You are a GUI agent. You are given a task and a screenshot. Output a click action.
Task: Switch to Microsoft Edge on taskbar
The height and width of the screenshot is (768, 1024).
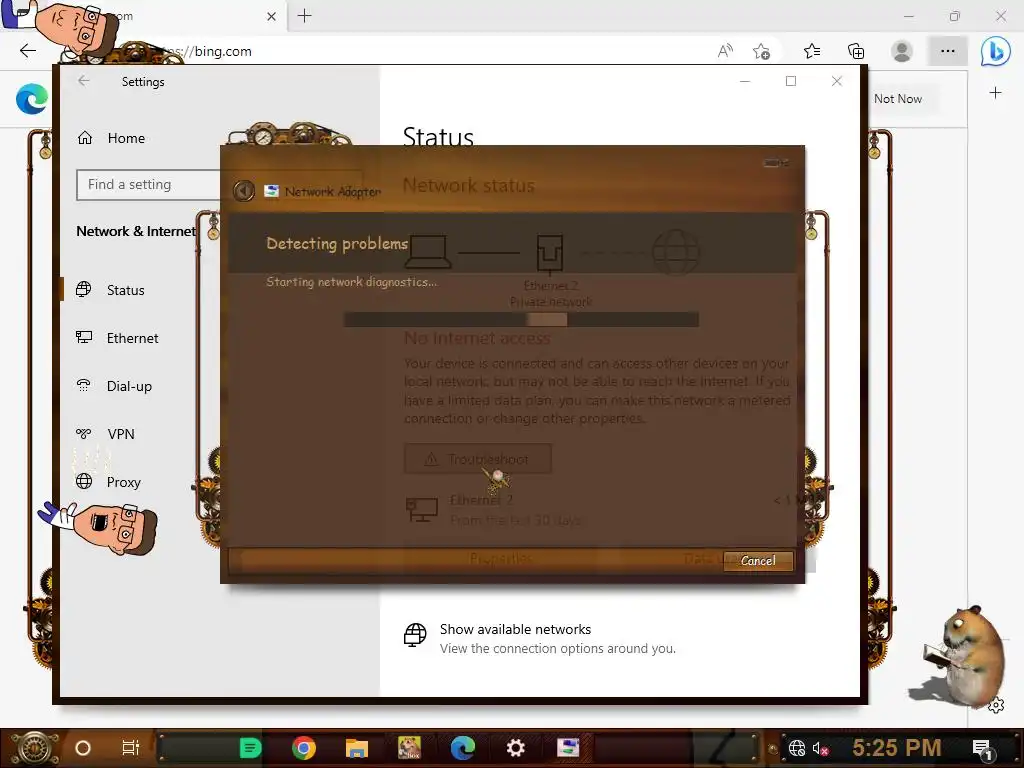463,748
